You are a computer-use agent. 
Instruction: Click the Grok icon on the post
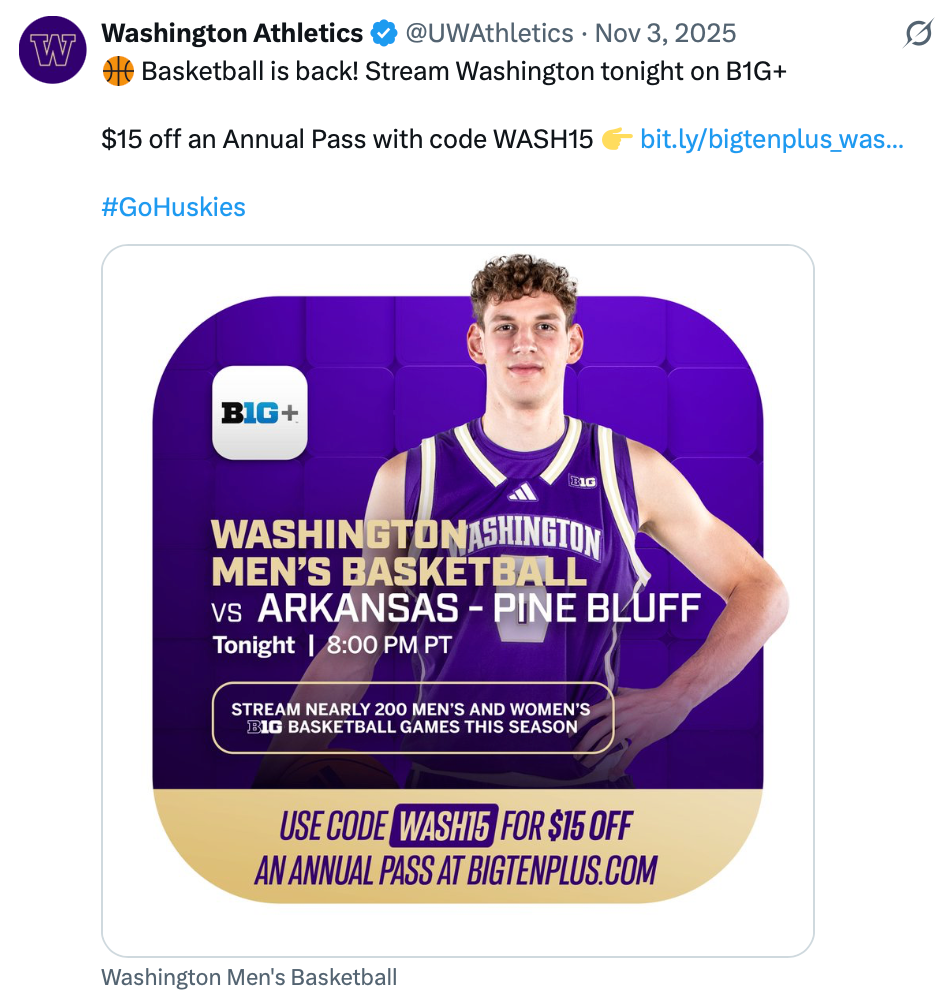(x=917, y=35)
